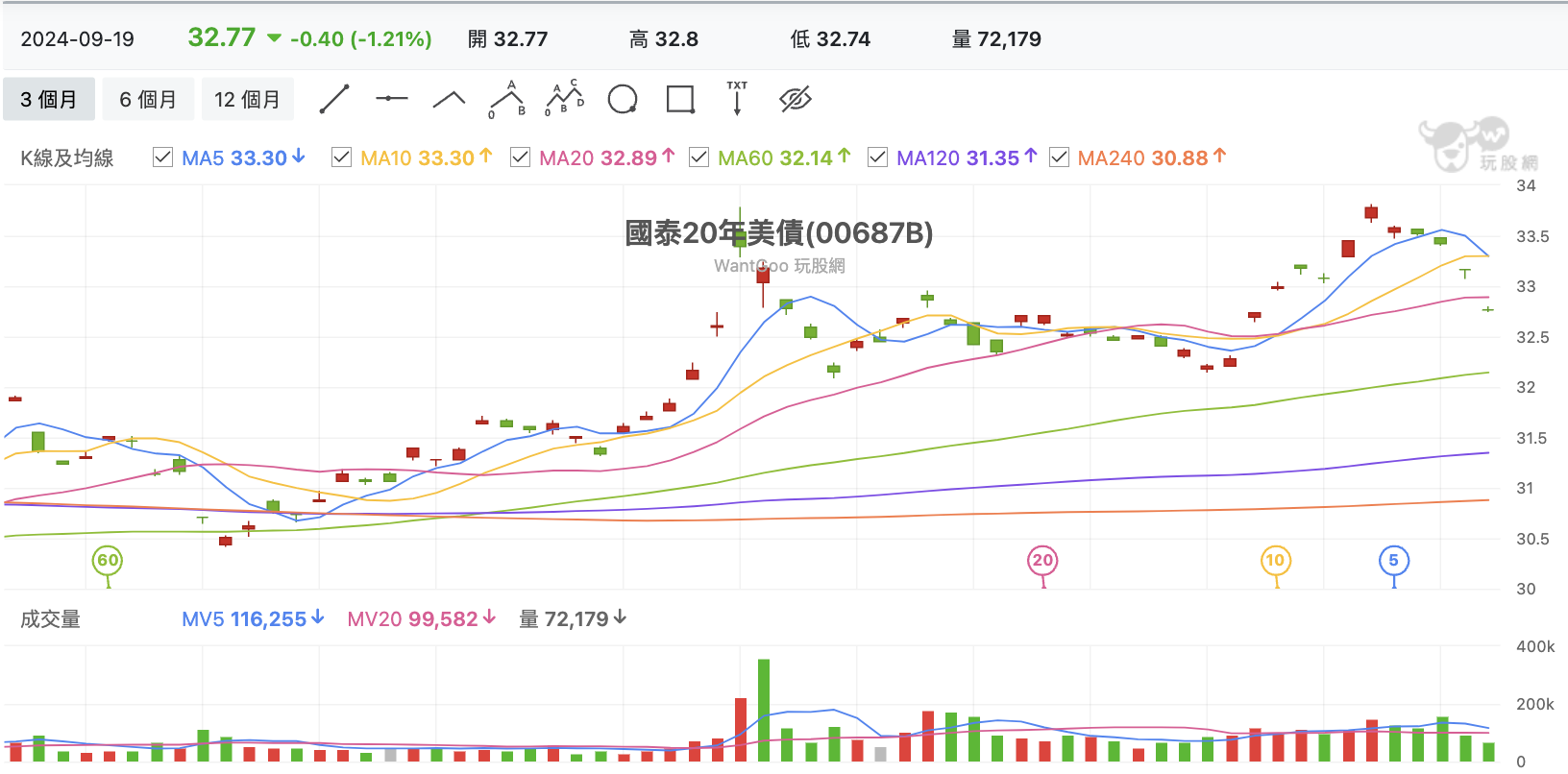Select the trend line drawing tool

pyautogui.click(x=334, y=99)
